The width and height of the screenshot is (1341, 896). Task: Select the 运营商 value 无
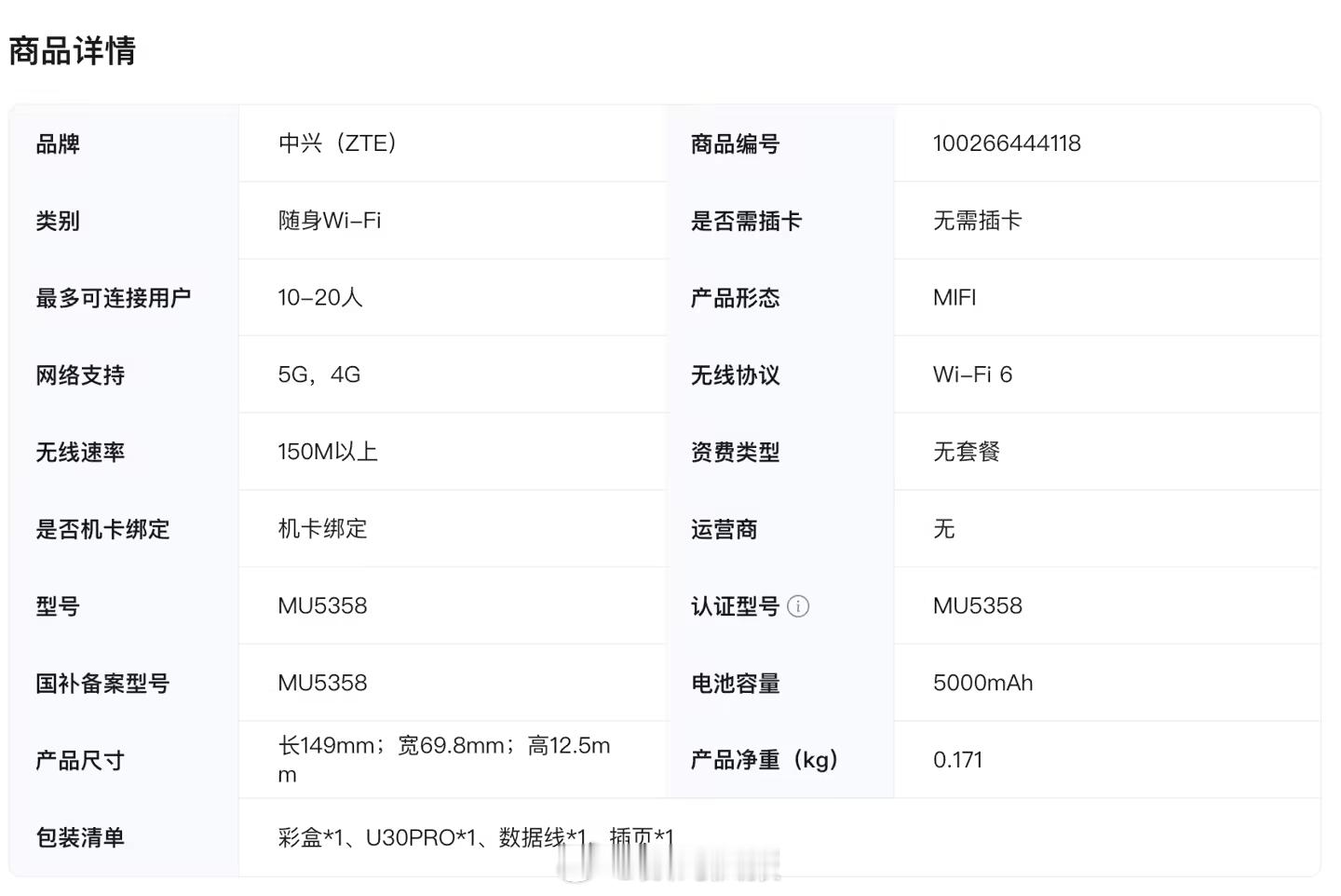click(944, 529)
